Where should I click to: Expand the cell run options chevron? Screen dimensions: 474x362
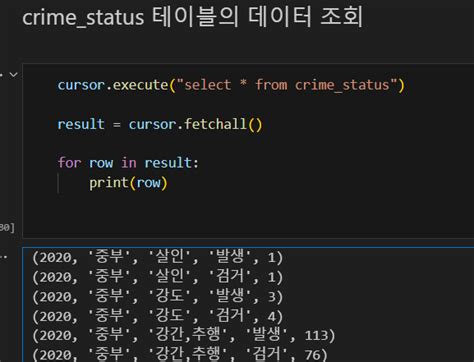[13, 75]
